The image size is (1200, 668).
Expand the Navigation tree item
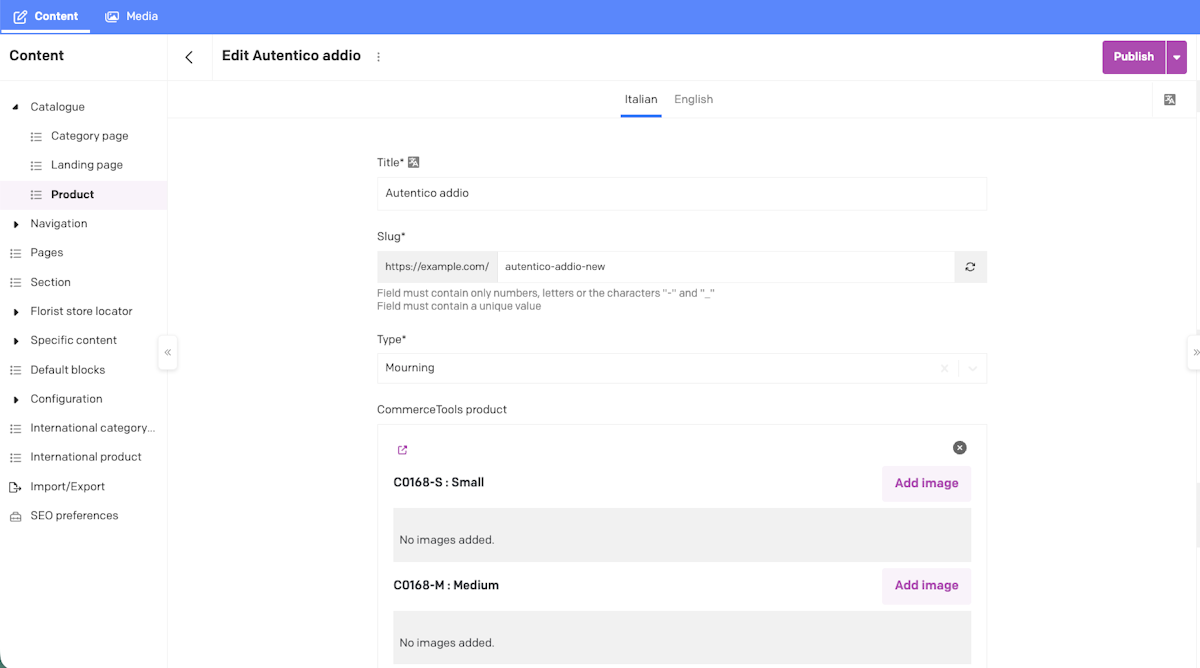16,224
